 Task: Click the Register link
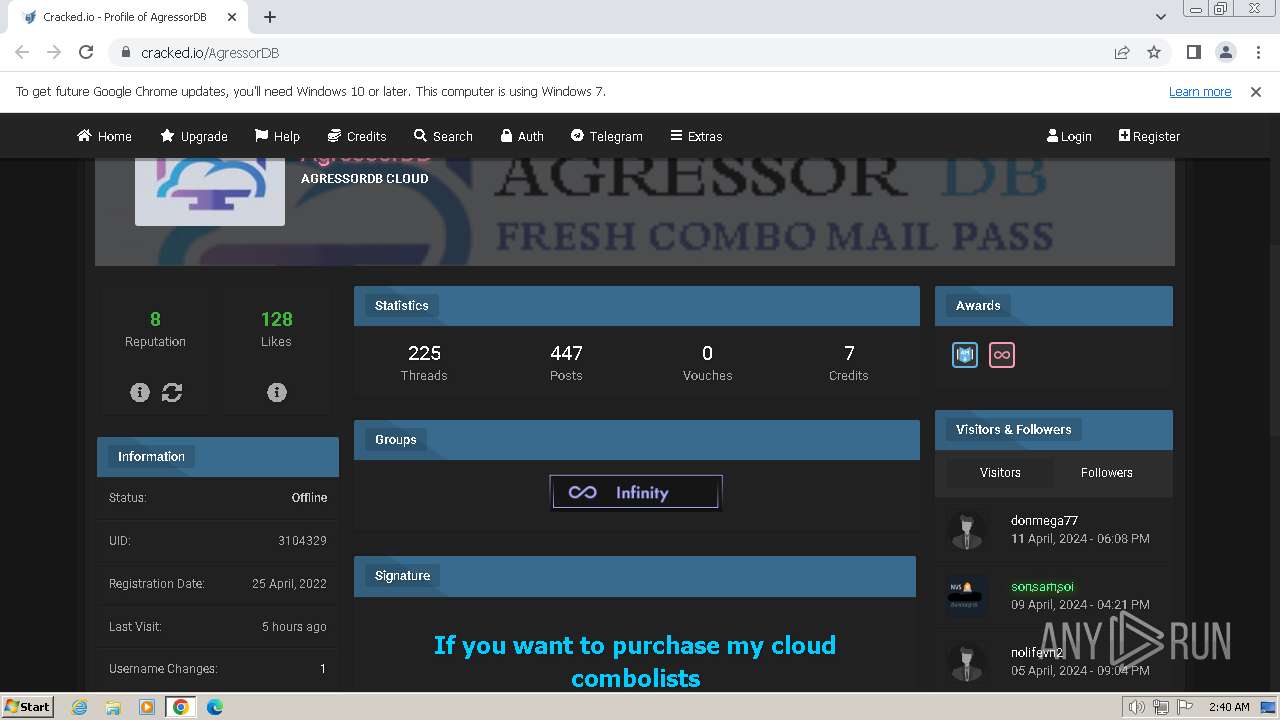pos(1149,136)
